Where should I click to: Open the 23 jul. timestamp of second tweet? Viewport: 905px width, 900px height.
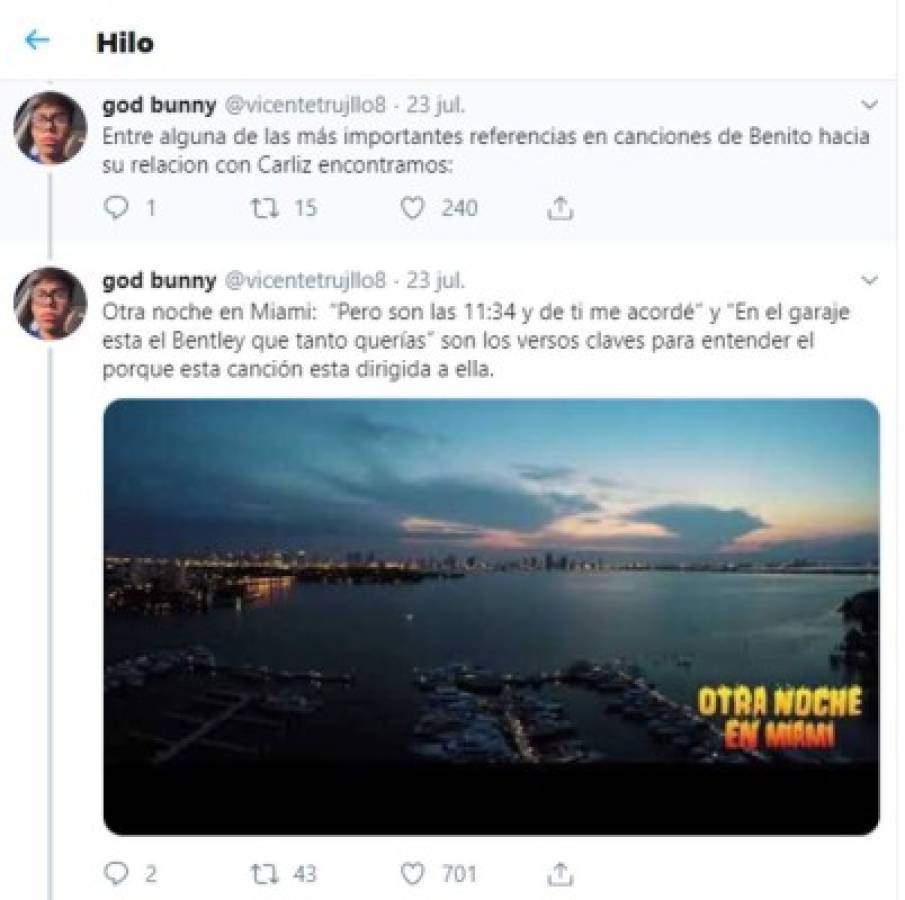pyautogui.click(x=436, y=281)
